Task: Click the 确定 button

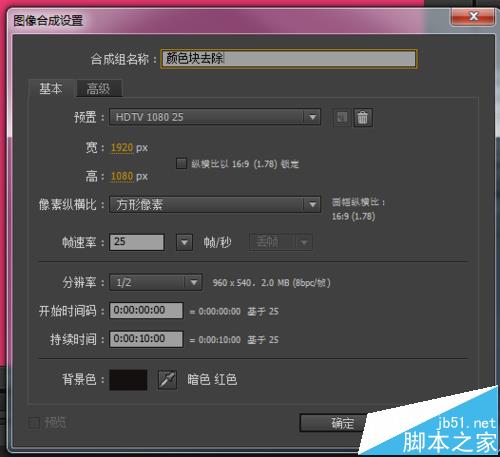Action: coord(342,423)
